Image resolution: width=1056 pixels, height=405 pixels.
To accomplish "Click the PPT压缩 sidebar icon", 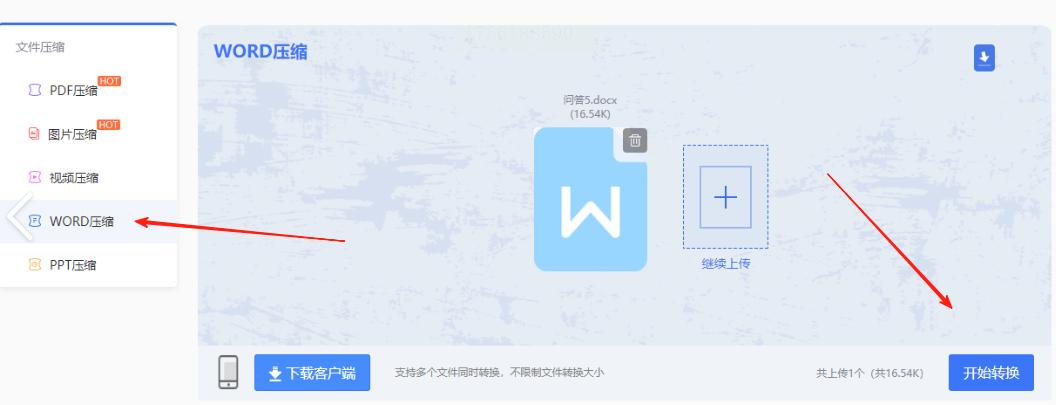I will [x=34, y=265].
